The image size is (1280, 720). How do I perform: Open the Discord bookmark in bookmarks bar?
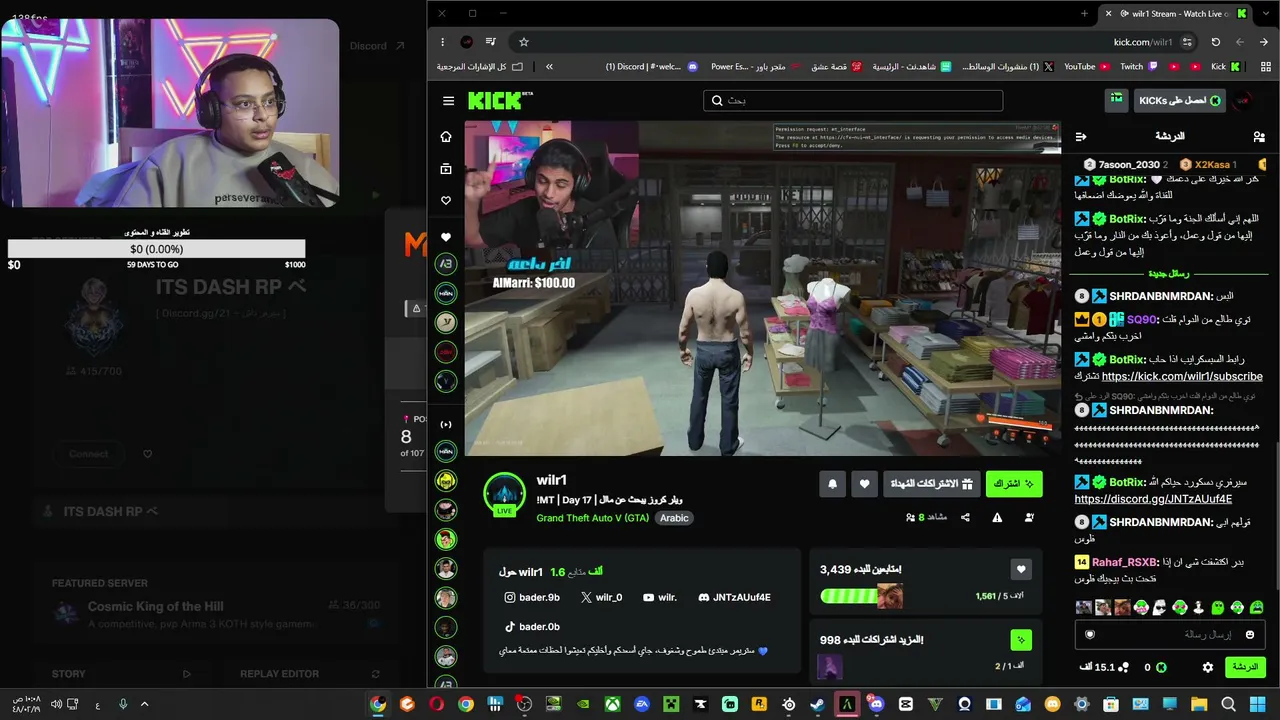pyautogui.click(x=651, y=67)
